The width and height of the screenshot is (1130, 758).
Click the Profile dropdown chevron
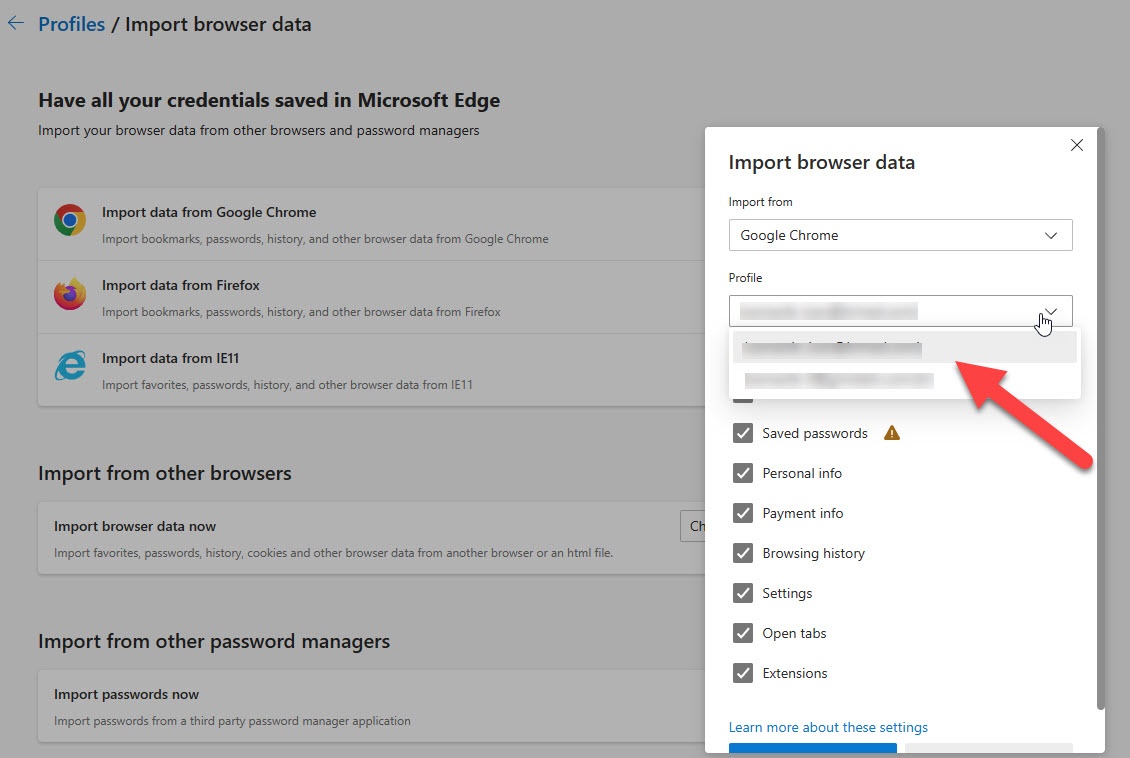point(1051,311)
